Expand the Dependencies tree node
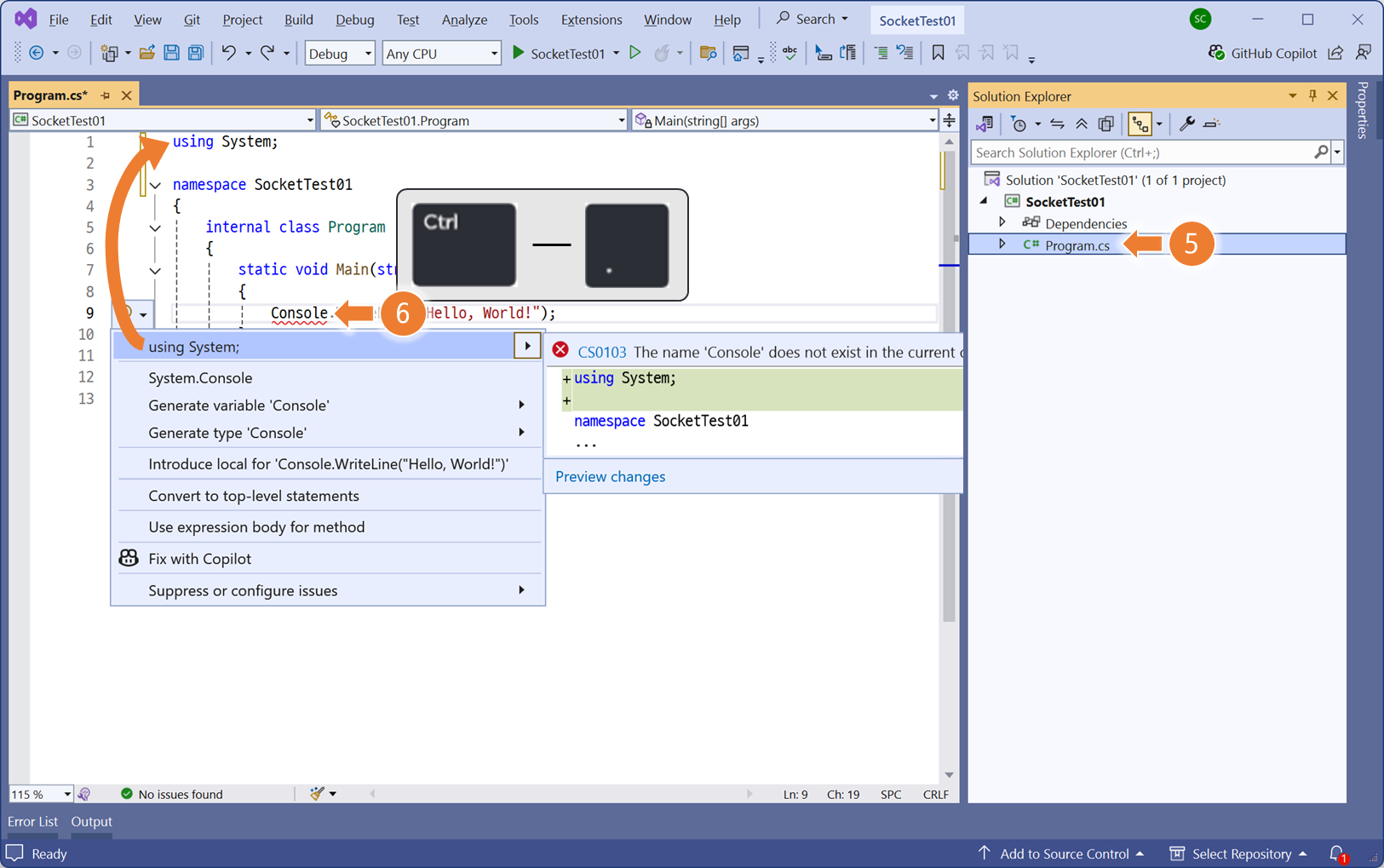The image size is (1384, 868). click(1002, 223)
